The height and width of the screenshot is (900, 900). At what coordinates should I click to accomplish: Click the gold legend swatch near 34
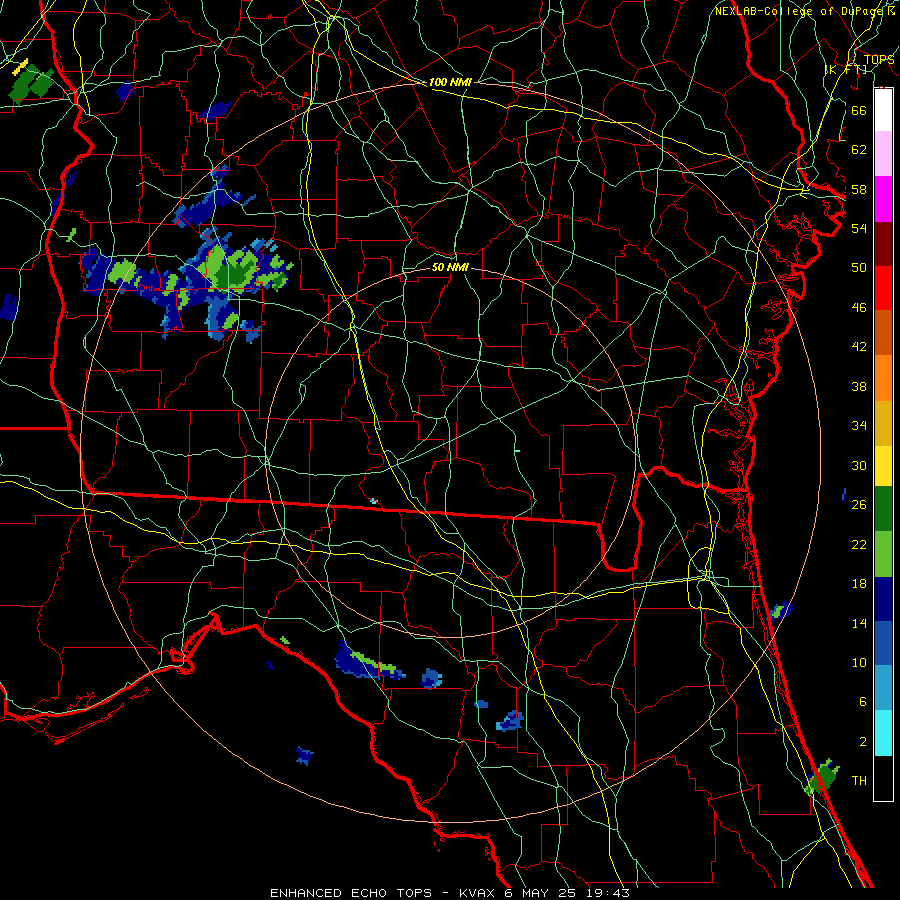(x=883, y=423)
